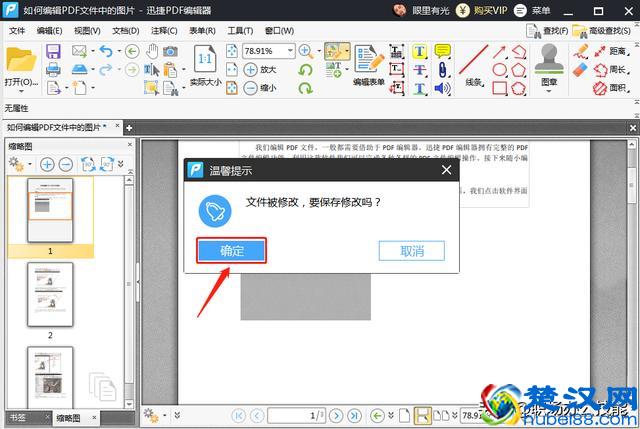Expand the 打开(O) dropdown arrow

21,92
